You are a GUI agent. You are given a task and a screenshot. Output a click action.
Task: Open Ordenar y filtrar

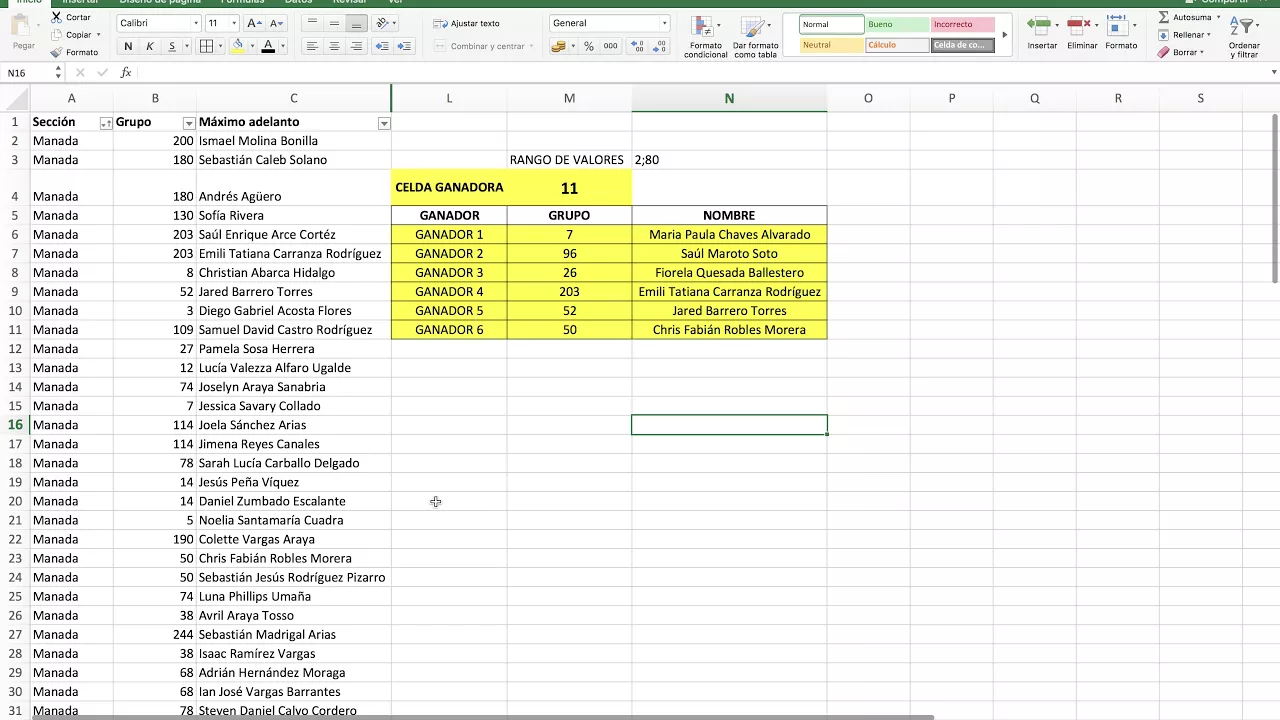point(1245,37)
